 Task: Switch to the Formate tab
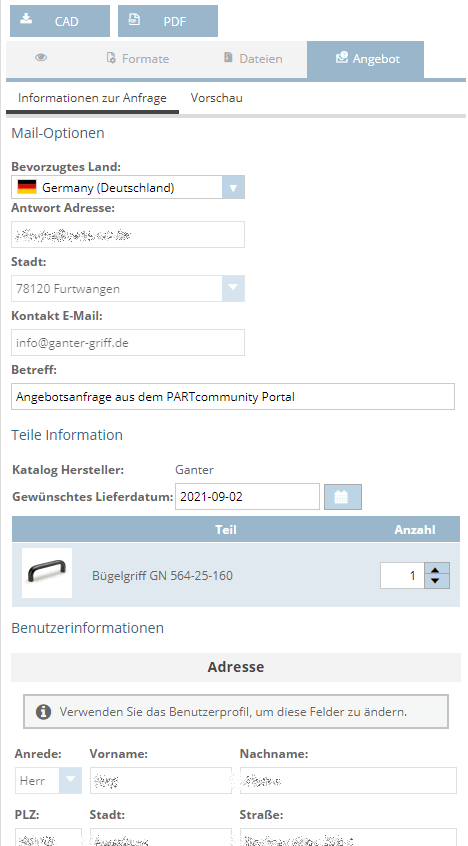point(138,58)
